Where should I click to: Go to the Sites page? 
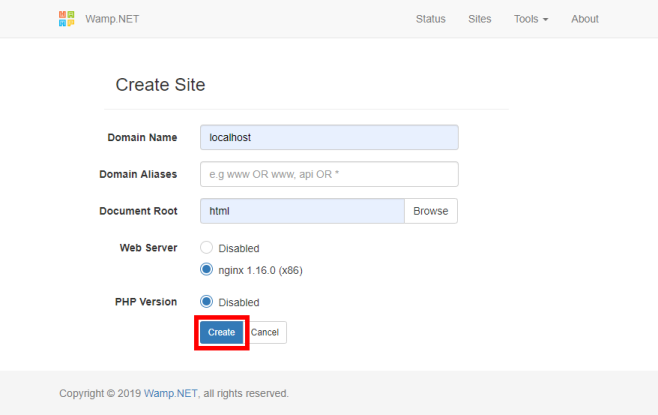pyautogui.click(x=479, y=19)
